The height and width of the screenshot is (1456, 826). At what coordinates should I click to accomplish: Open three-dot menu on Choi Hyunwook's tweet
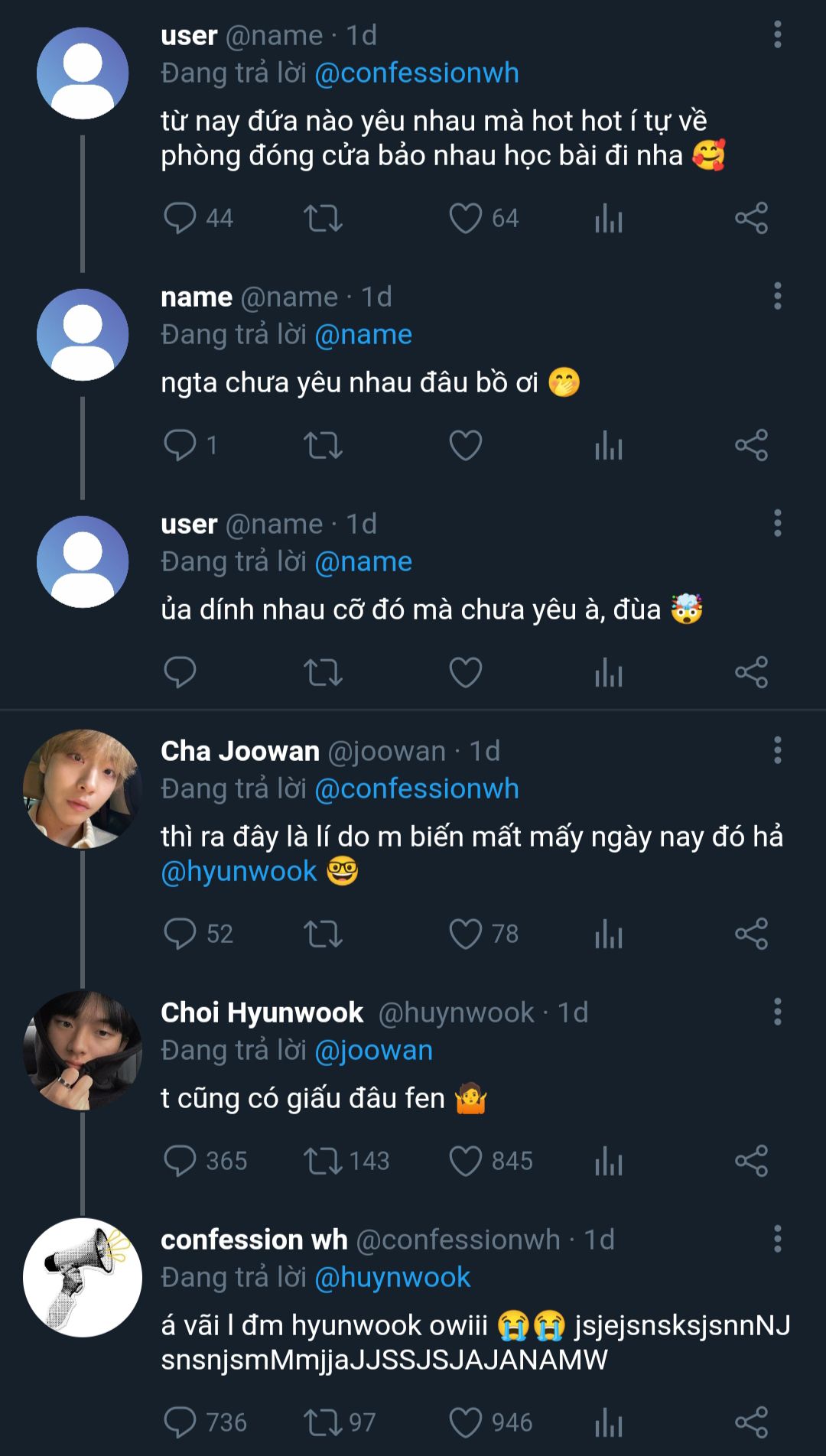(x=777, y=1012)
